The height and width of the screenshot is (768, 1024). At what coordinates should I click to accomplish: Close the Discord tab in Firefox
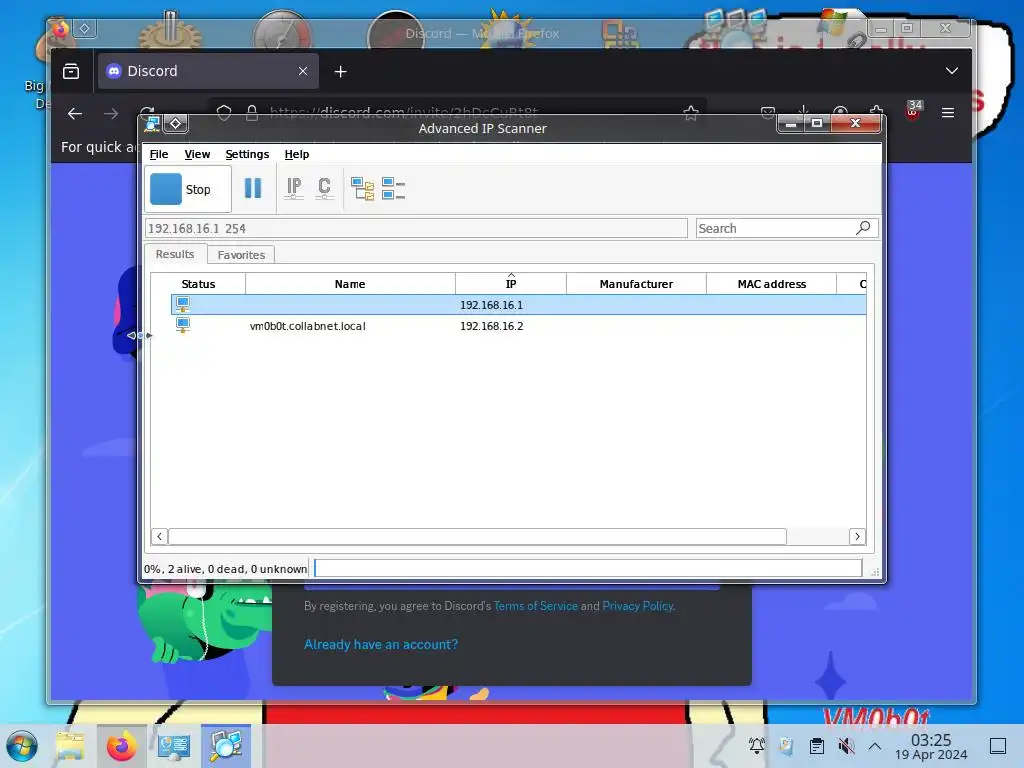303,71
